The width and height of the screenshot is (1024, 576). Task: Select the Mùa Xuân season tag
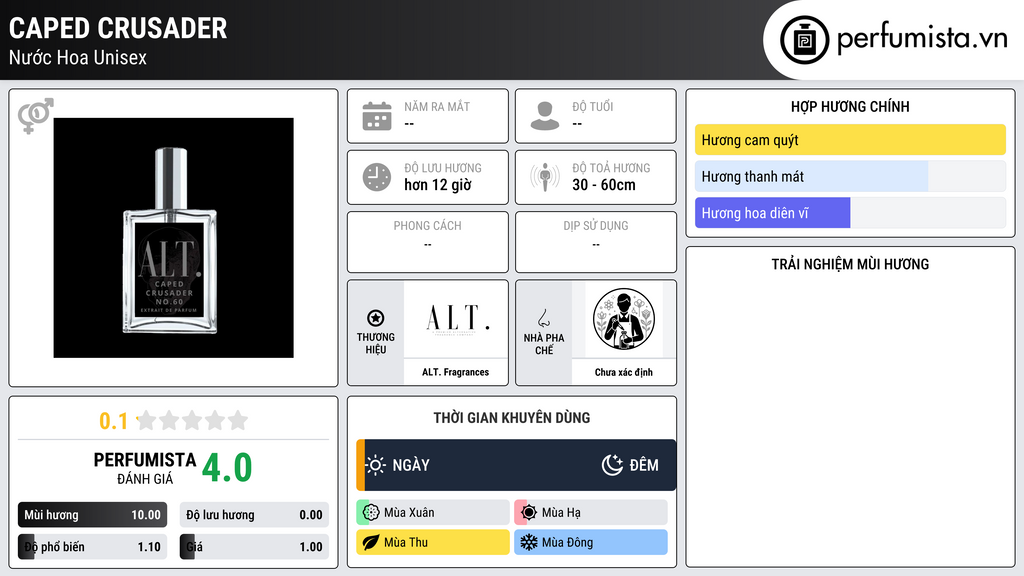click(433, 513)
